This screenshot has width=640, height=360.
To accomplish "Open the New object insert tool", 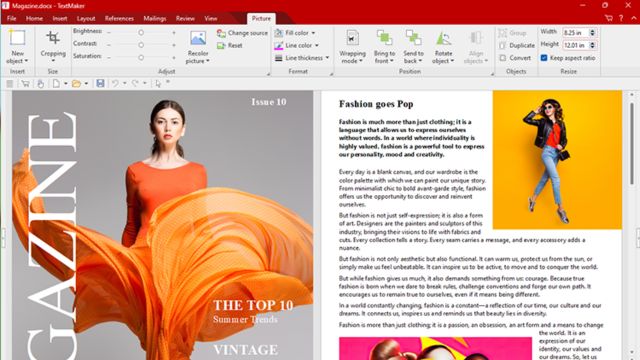I will pyautogui.click(x=17, y=47).
